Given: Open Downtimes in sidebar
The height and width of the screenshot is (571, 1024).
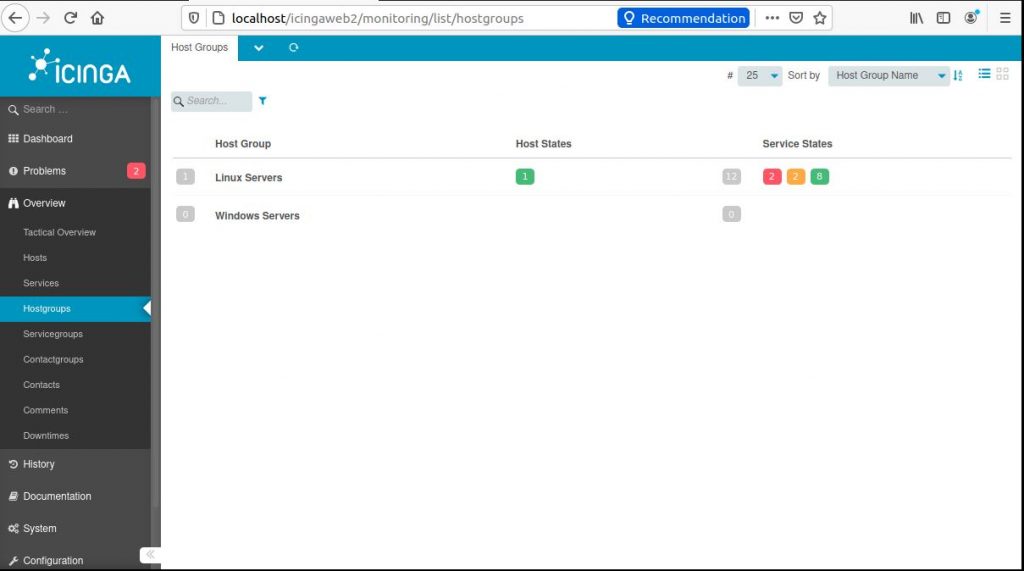Looking at the screenshot, I should coord(46,436).
